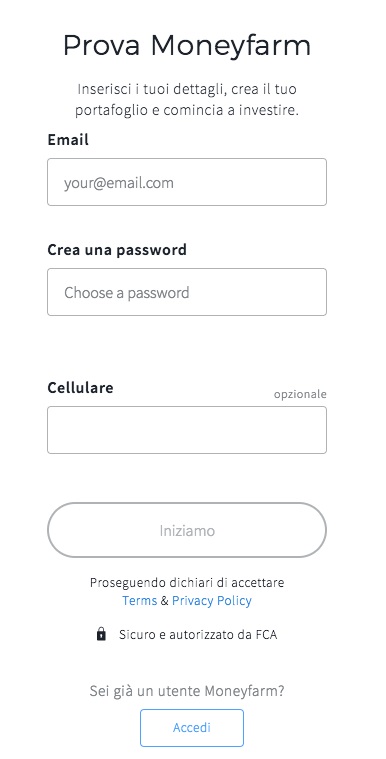Focus the Email input field
The height and width of the screenshot is (759, 386).
(187, 182)
